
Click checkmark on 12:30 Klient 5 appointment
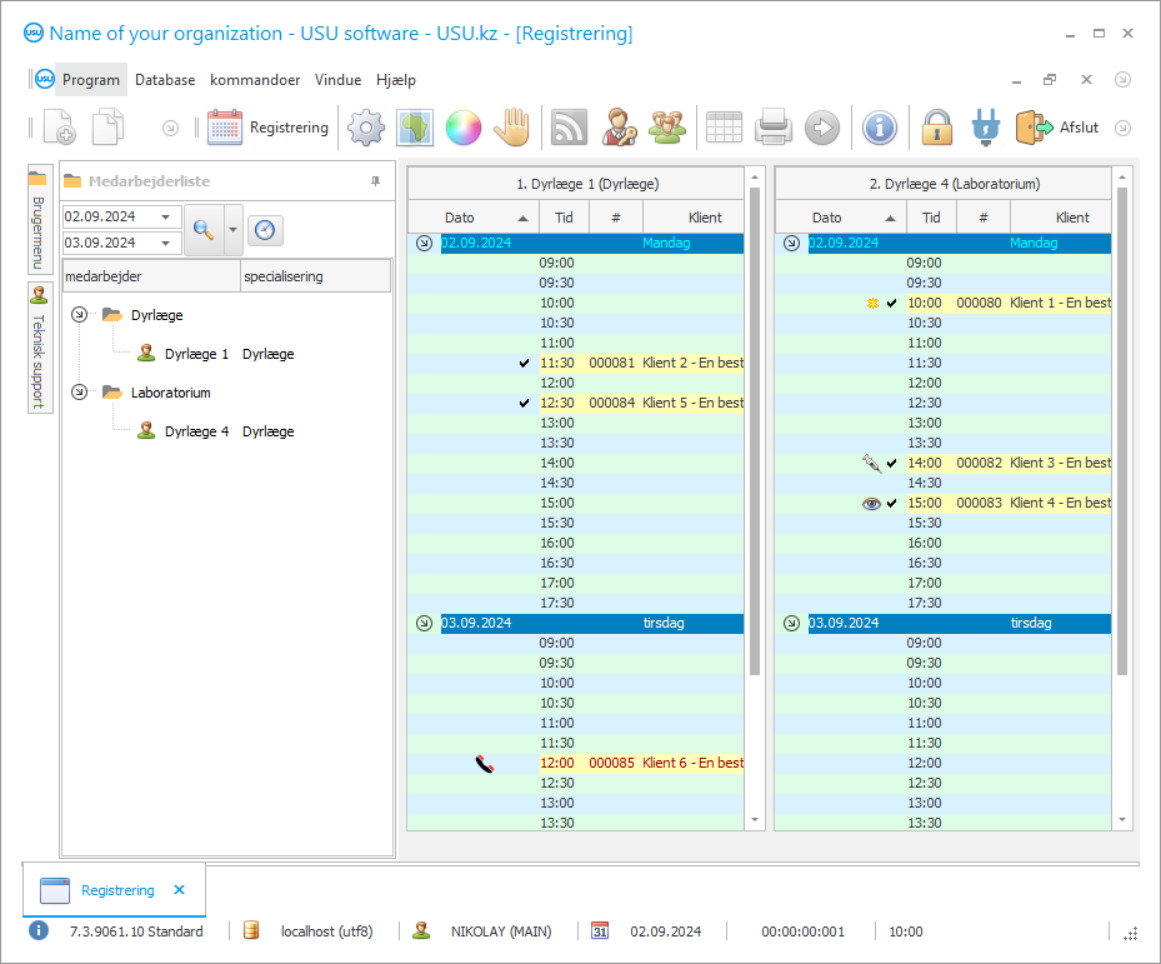coord(524,403)
